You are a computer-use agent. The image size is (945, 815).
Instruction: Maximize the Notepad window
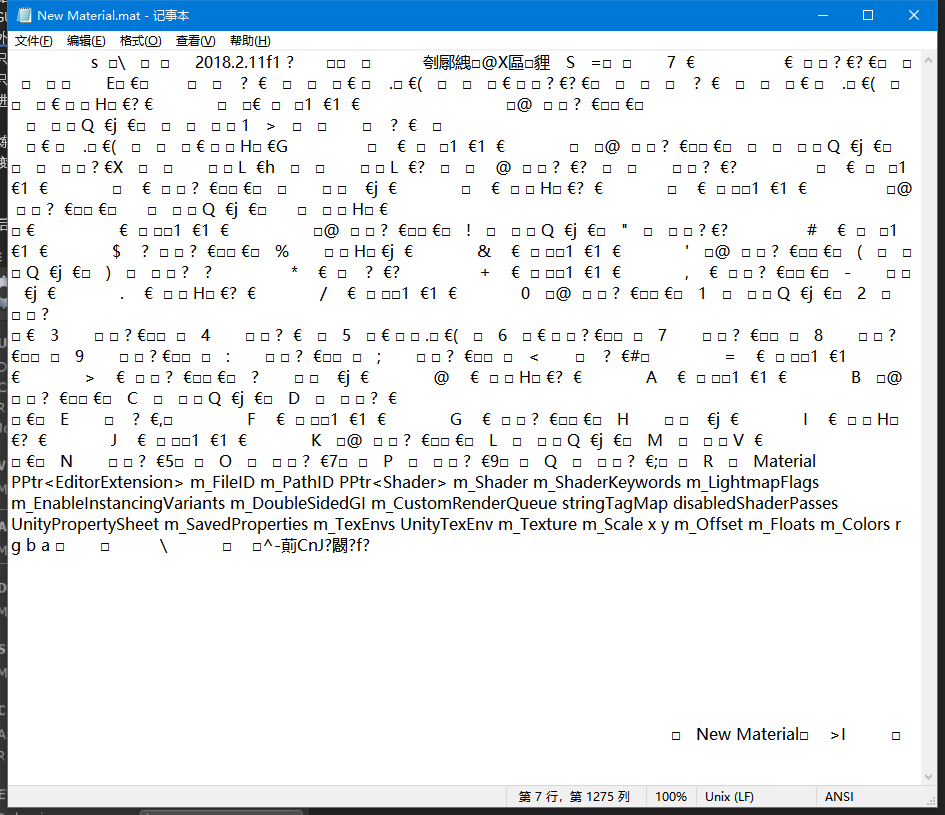pyautogui.click(x=868, y=15)
